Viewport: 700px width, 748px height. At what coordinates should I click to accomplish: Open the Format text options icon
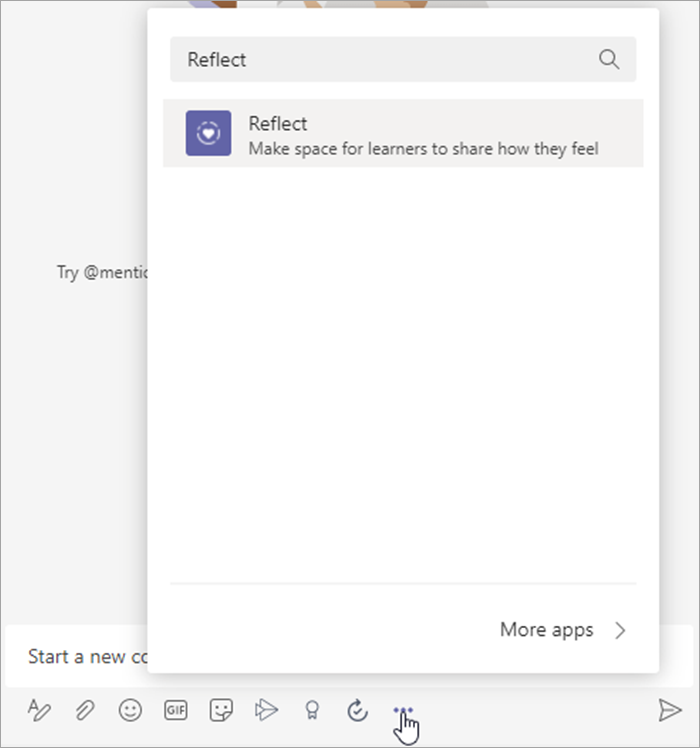point(39,710)
